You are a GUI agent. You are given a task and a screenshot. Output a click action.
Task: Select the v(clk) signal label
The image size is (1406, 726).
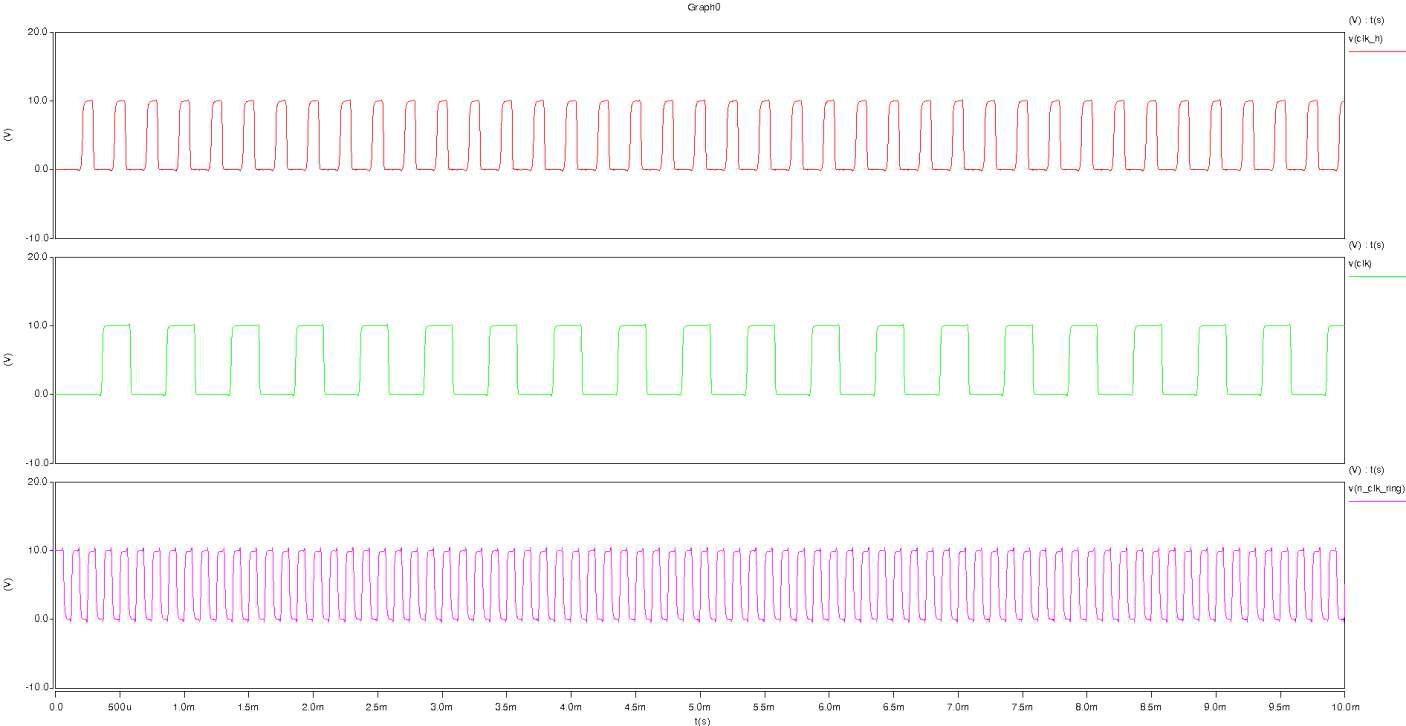(x=1362, y=264)
